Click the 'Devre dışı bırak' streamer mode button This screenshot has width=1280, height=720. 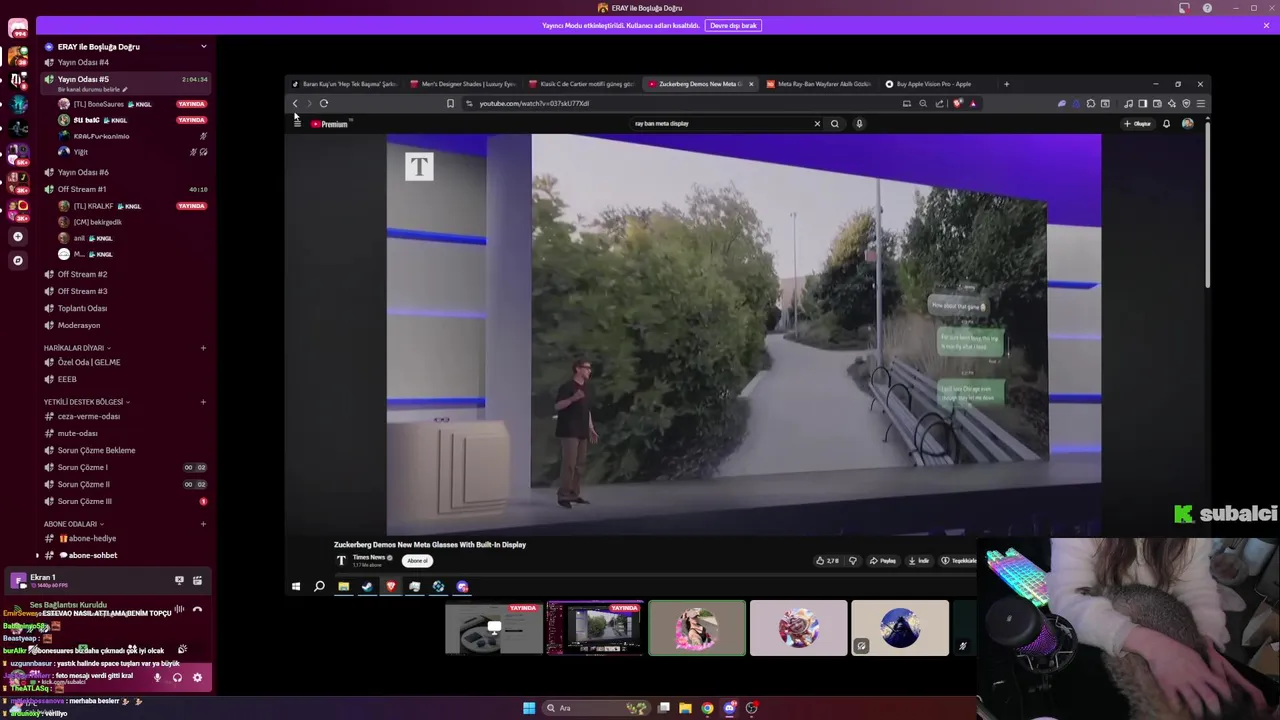(x=734, y=25)
